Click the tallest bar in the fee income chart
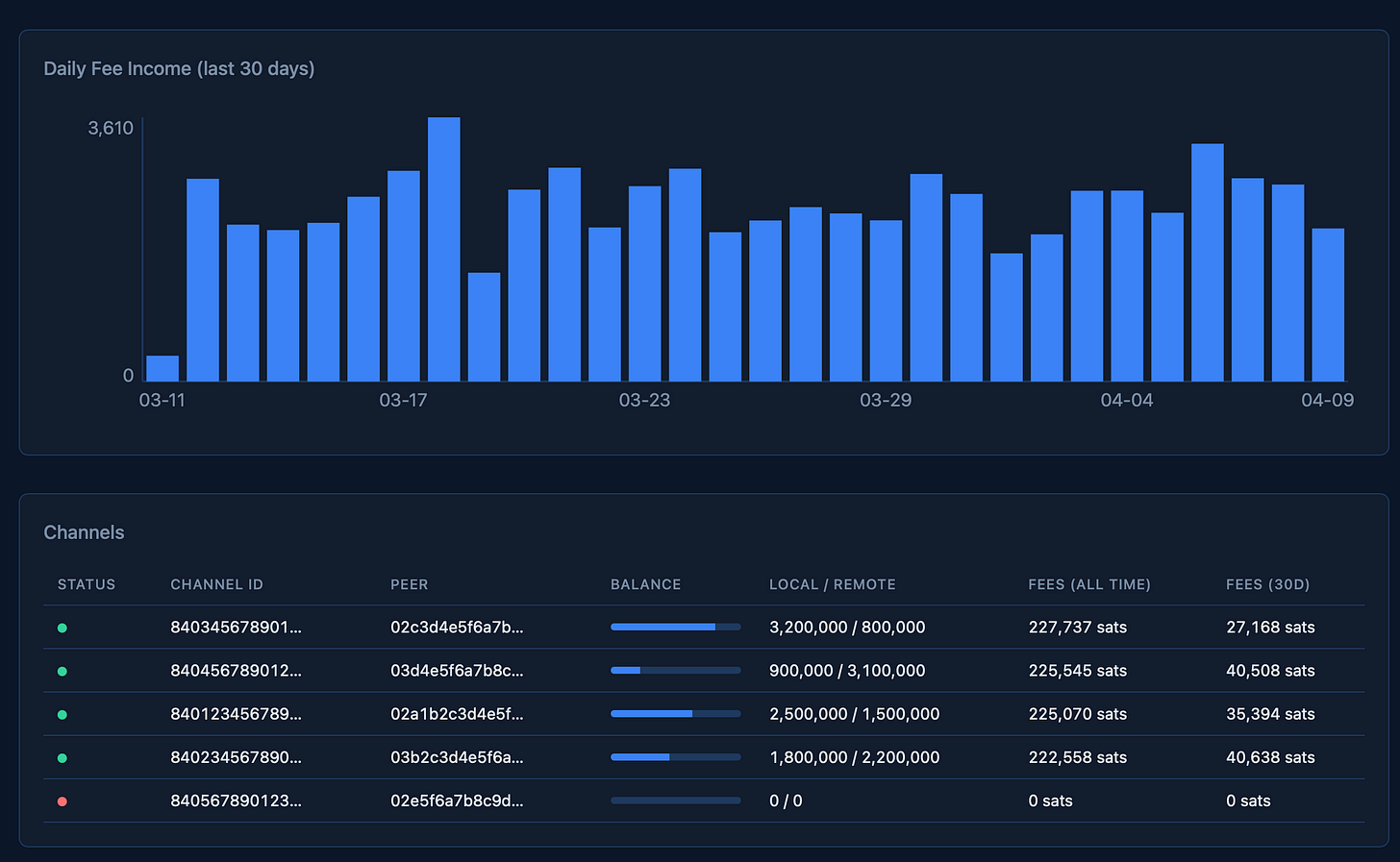 (444, 250)
